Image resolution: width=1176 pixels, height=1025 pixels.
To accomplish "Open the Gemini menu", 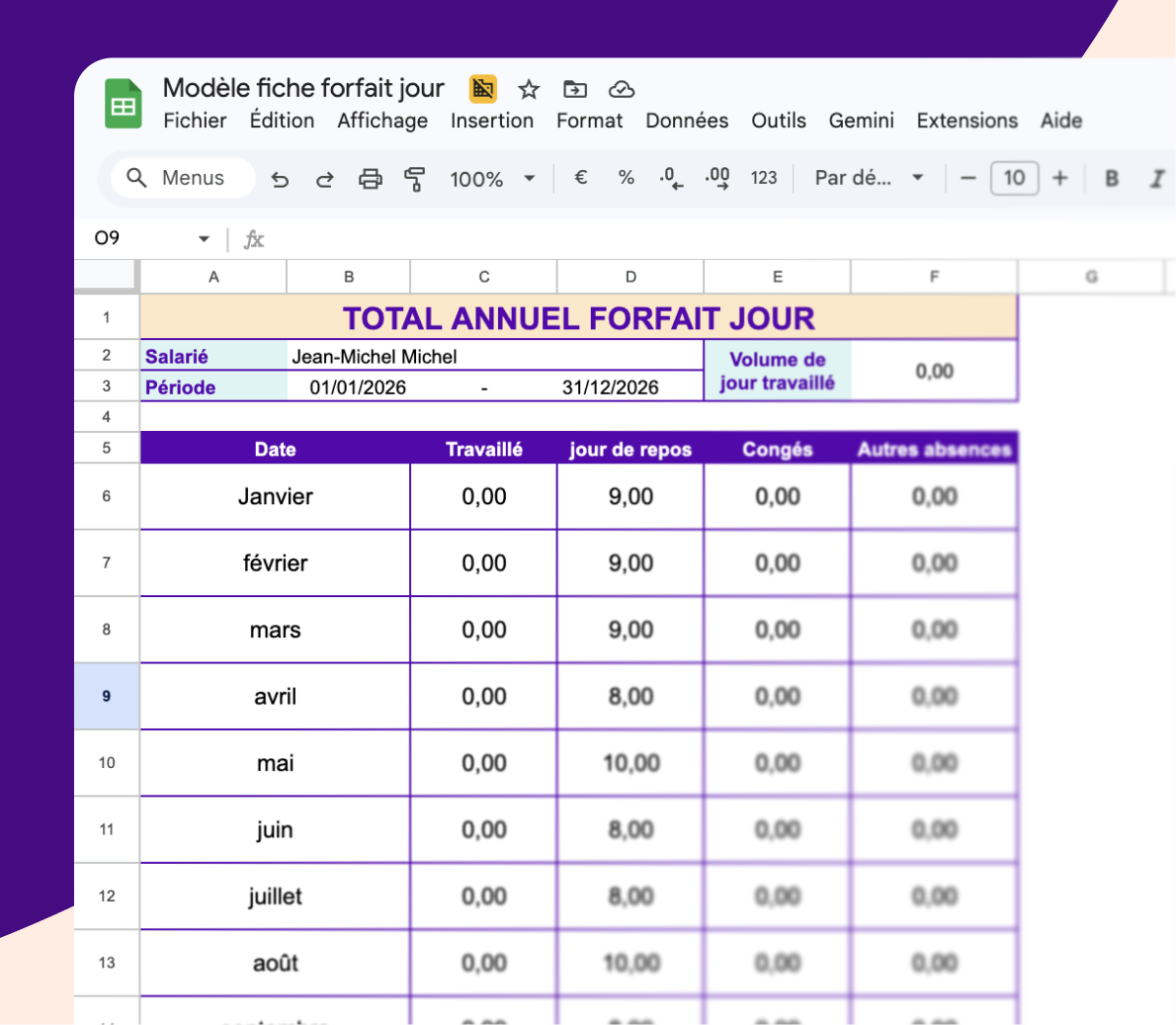I will [861, 121].
